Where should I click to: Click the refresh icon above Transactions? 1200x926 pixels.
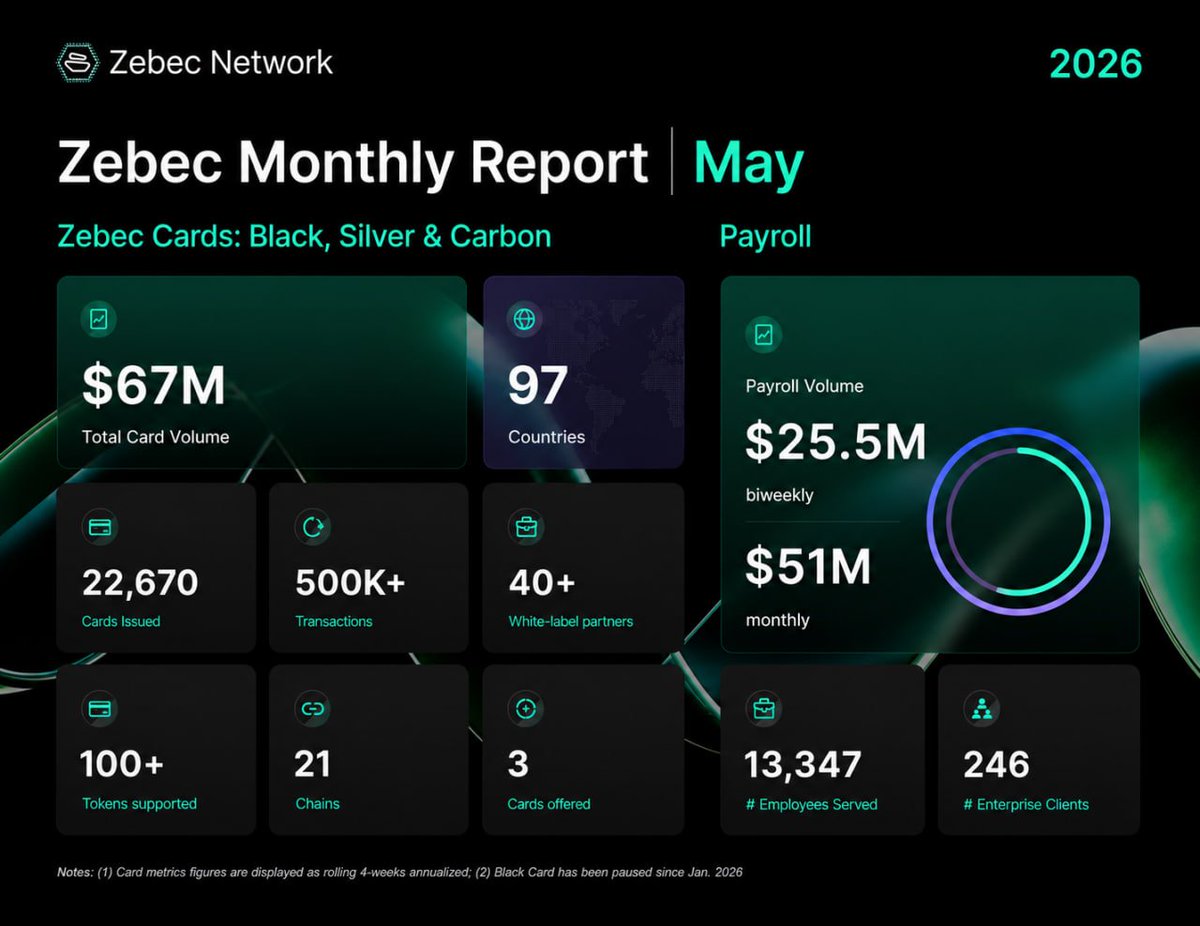click(x=312, y=527)
